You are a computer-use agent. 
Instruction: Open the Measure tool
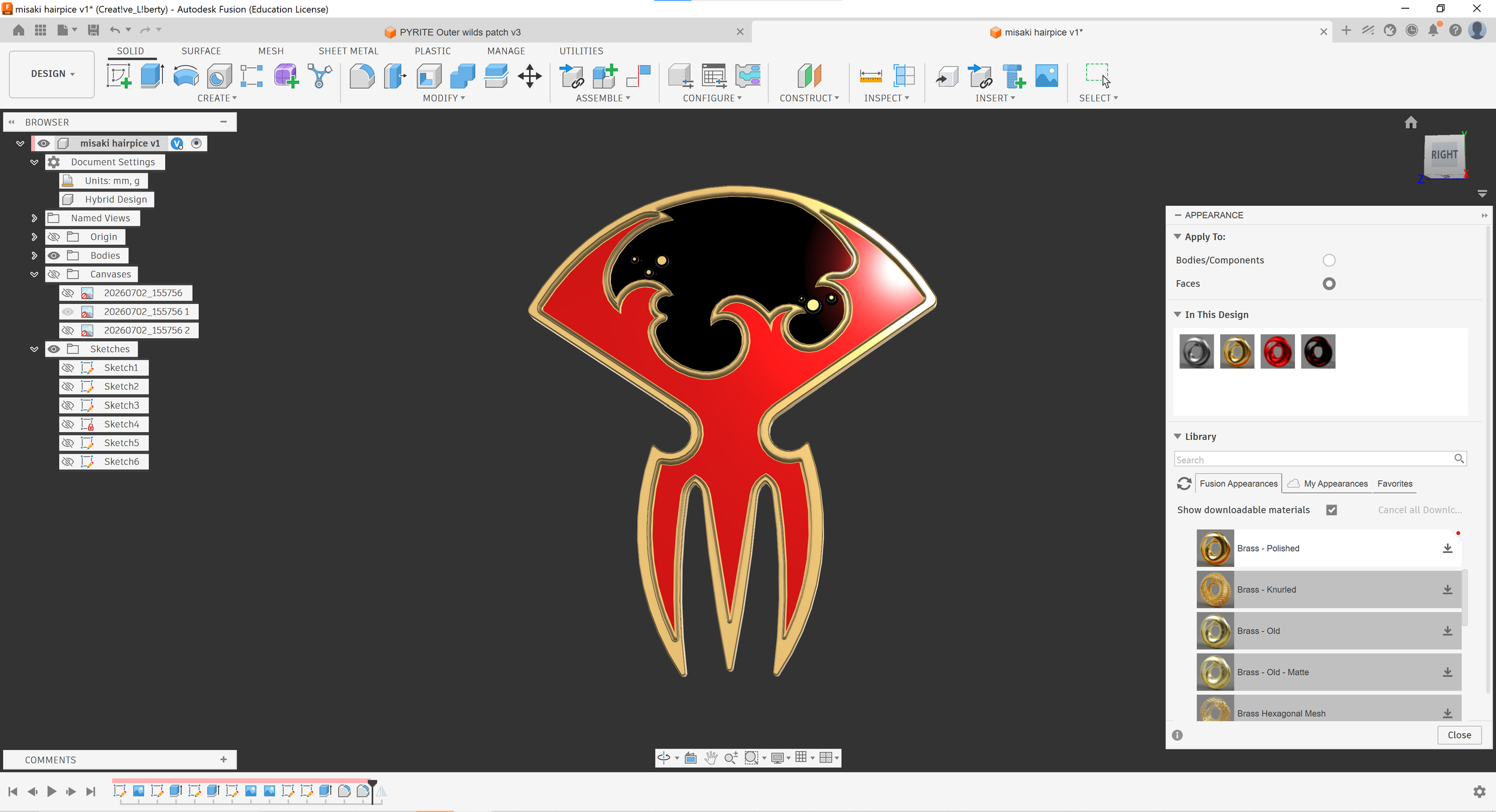[x=871, y=76]
